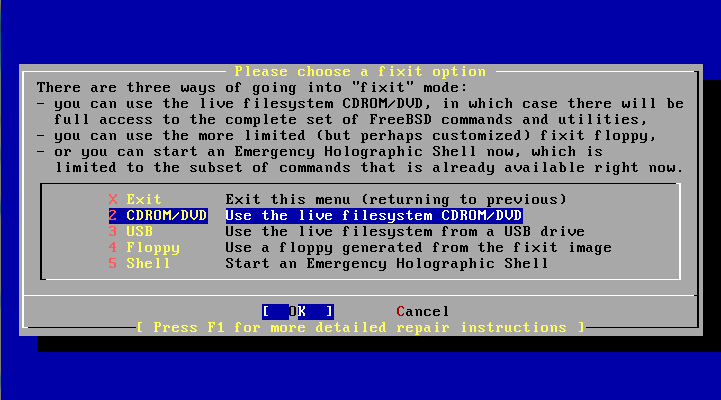
Task: Click the 'Please choose a fixit option' title
Action: (360, 72)
